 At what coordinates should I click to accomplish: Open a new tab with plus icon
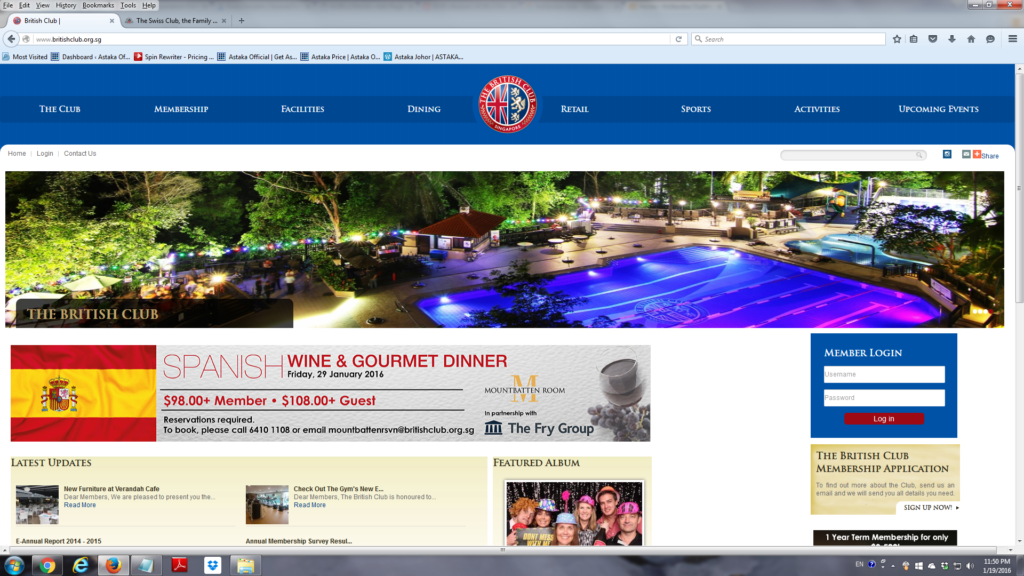point(241,21)
